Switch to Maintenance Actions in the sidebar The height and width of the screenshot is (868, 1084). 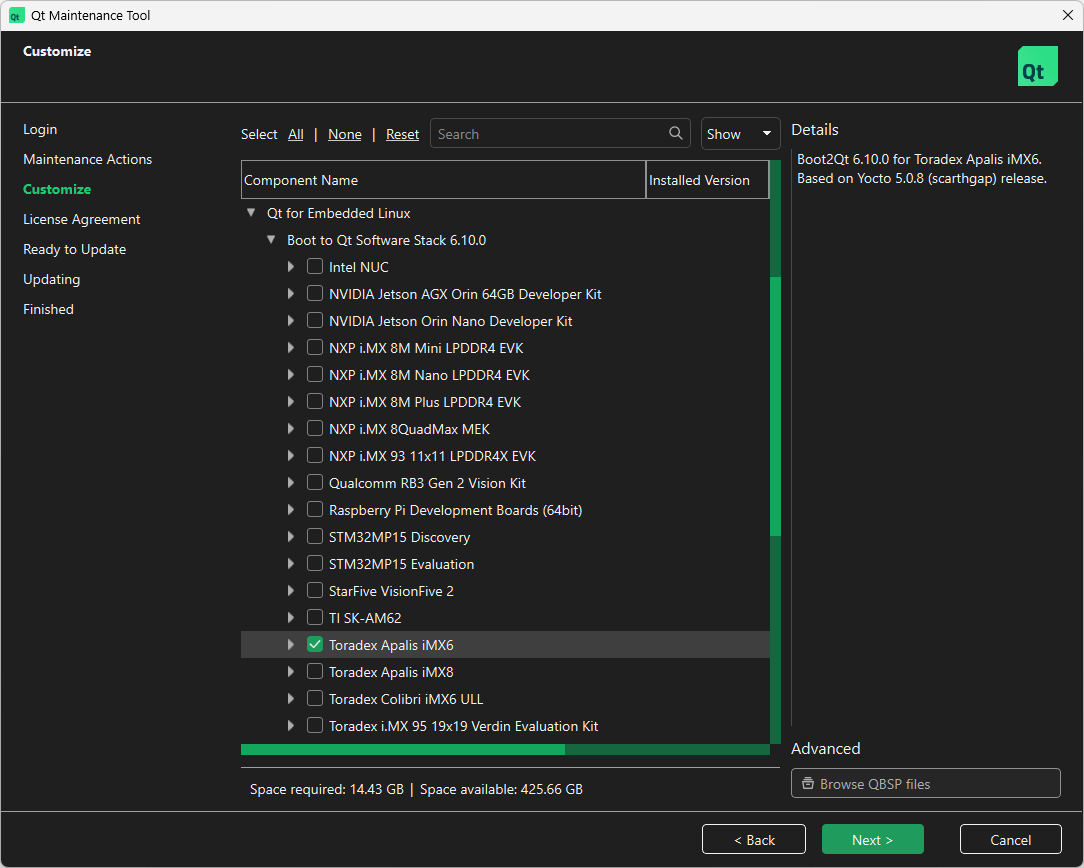pyautogui.click(x=87, y=159)
